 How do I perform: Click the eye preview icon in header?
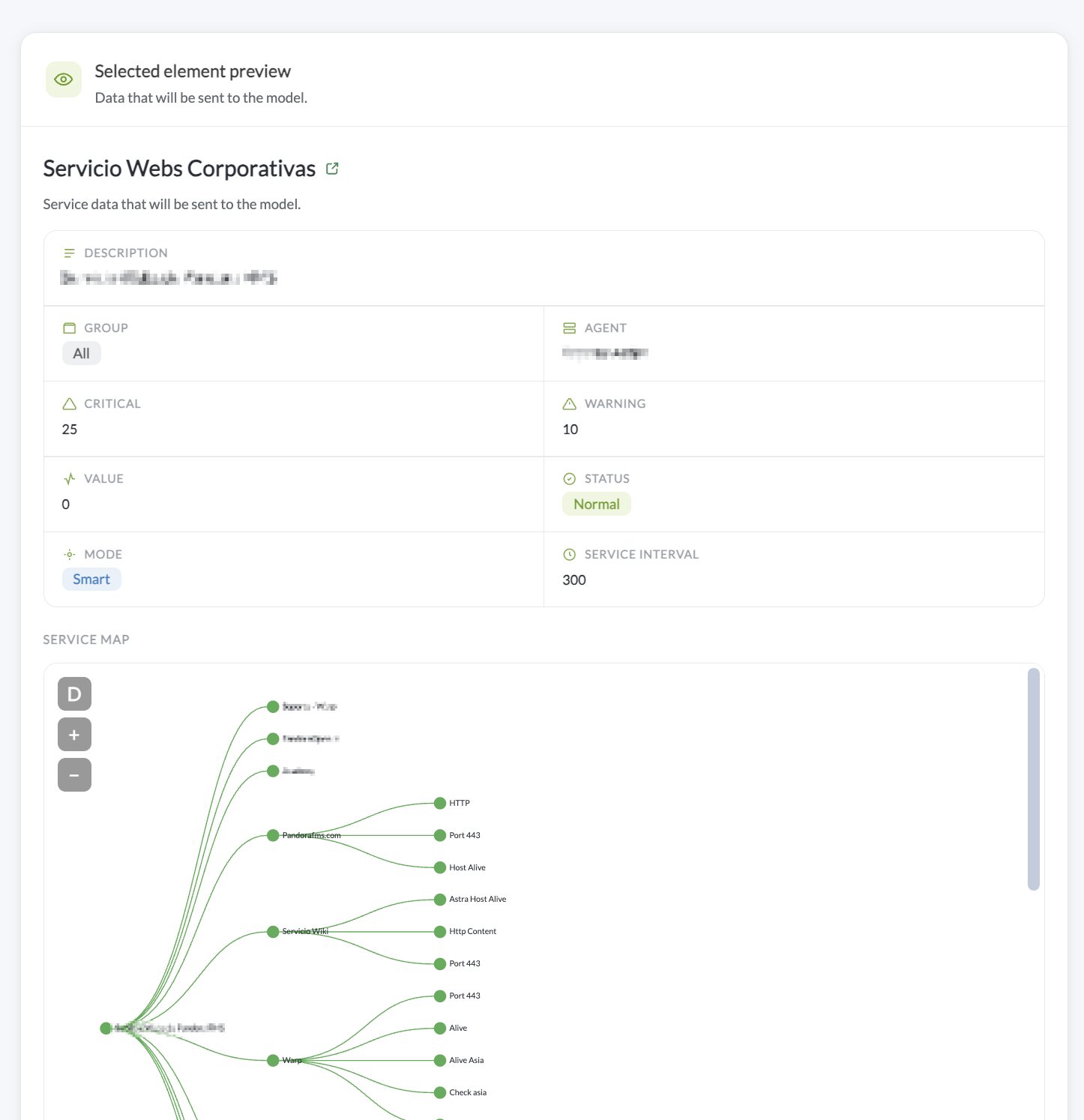[x=64, y=79]
